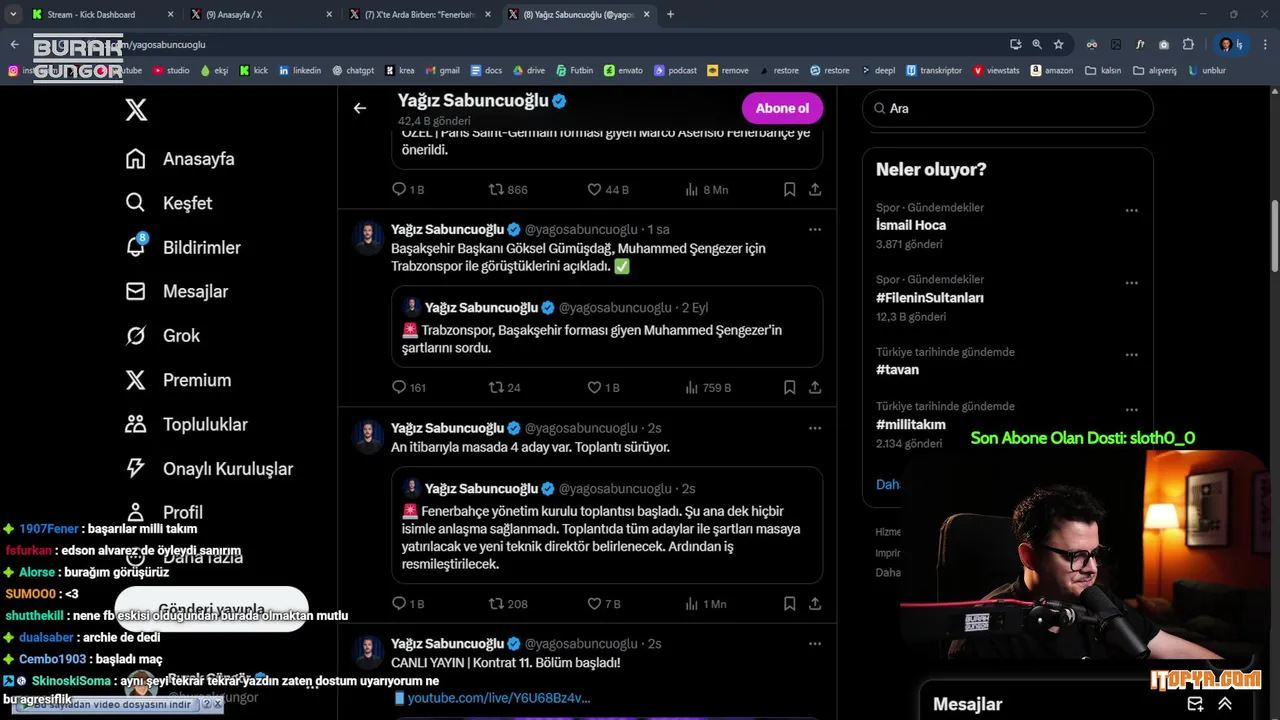
Task: Open Yağız Sabuncuoğlu avatar on the 1 sa post
Action: click(369, 238)
